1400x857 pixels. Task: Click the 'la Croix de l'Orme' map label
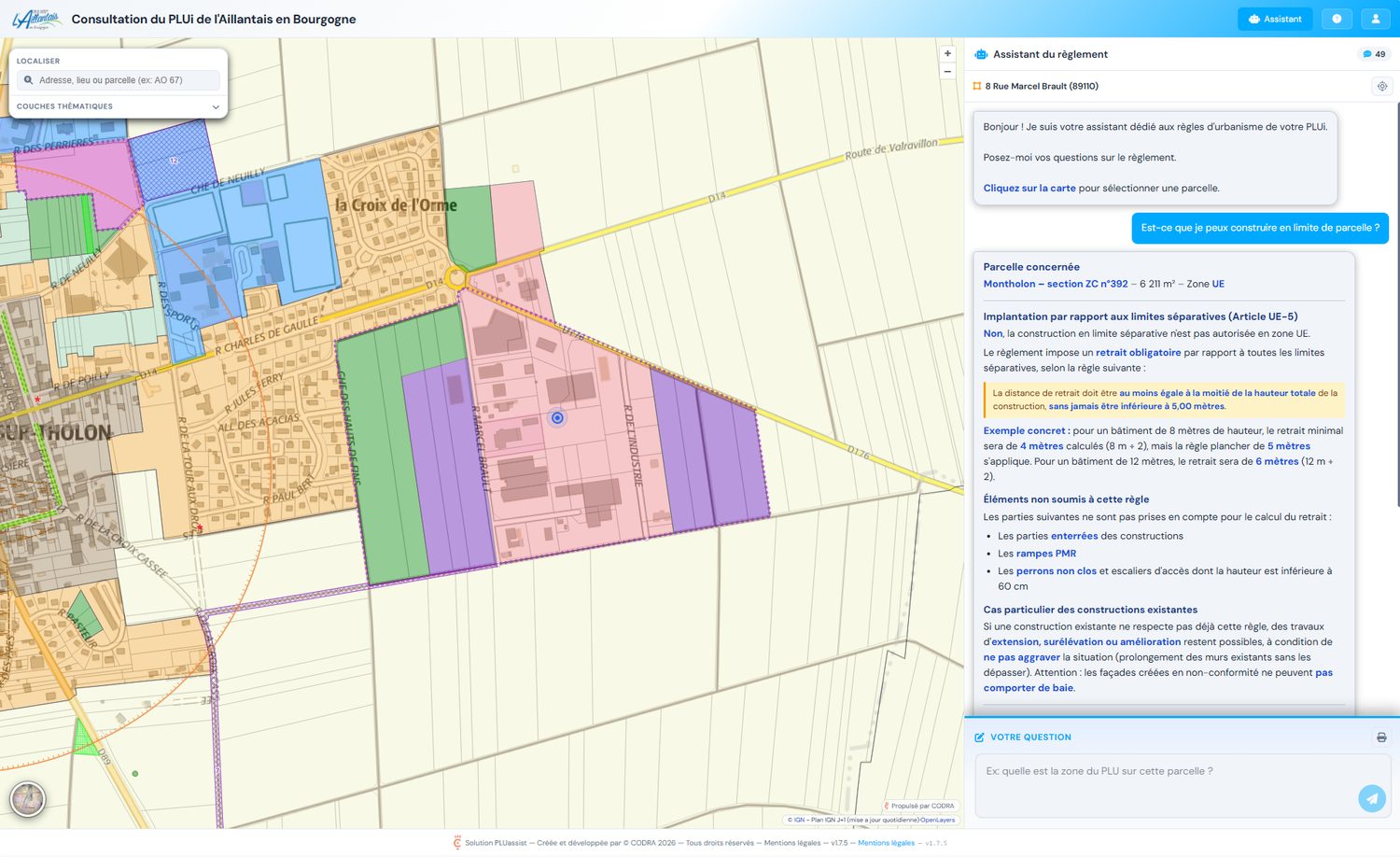pyautogui.click(x=396, y=204)
